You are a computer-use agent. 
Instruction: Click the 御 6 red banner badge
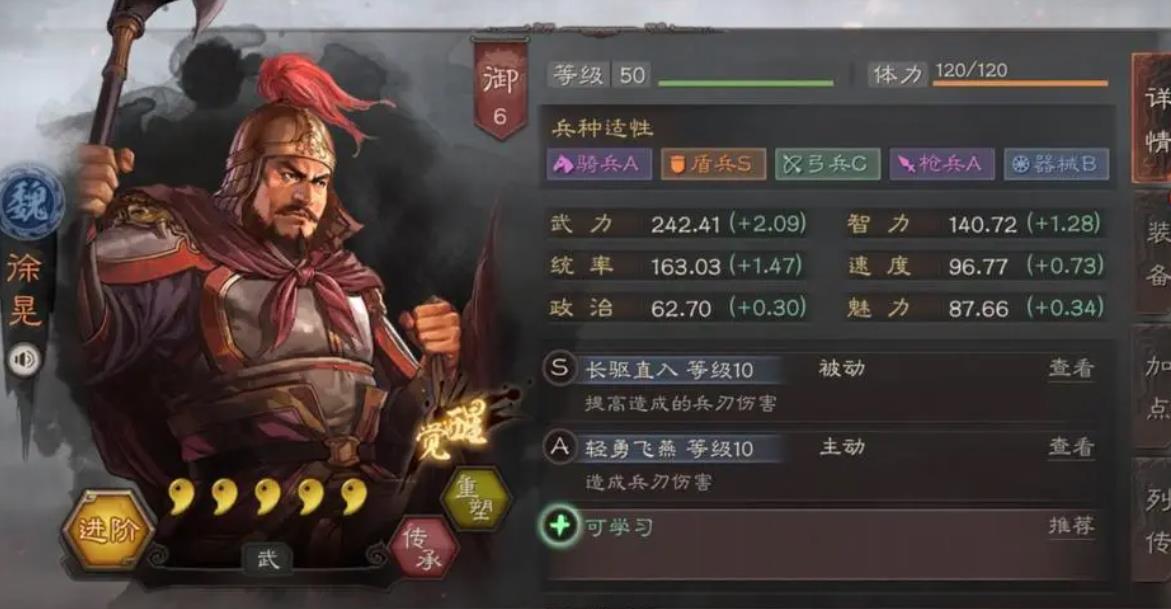click(x=499, y=90)
